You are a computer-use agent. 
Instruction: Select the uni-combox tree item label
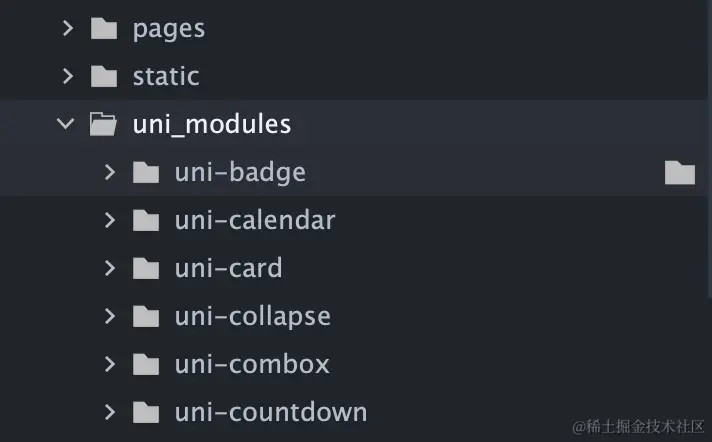[x=252, y=364]
